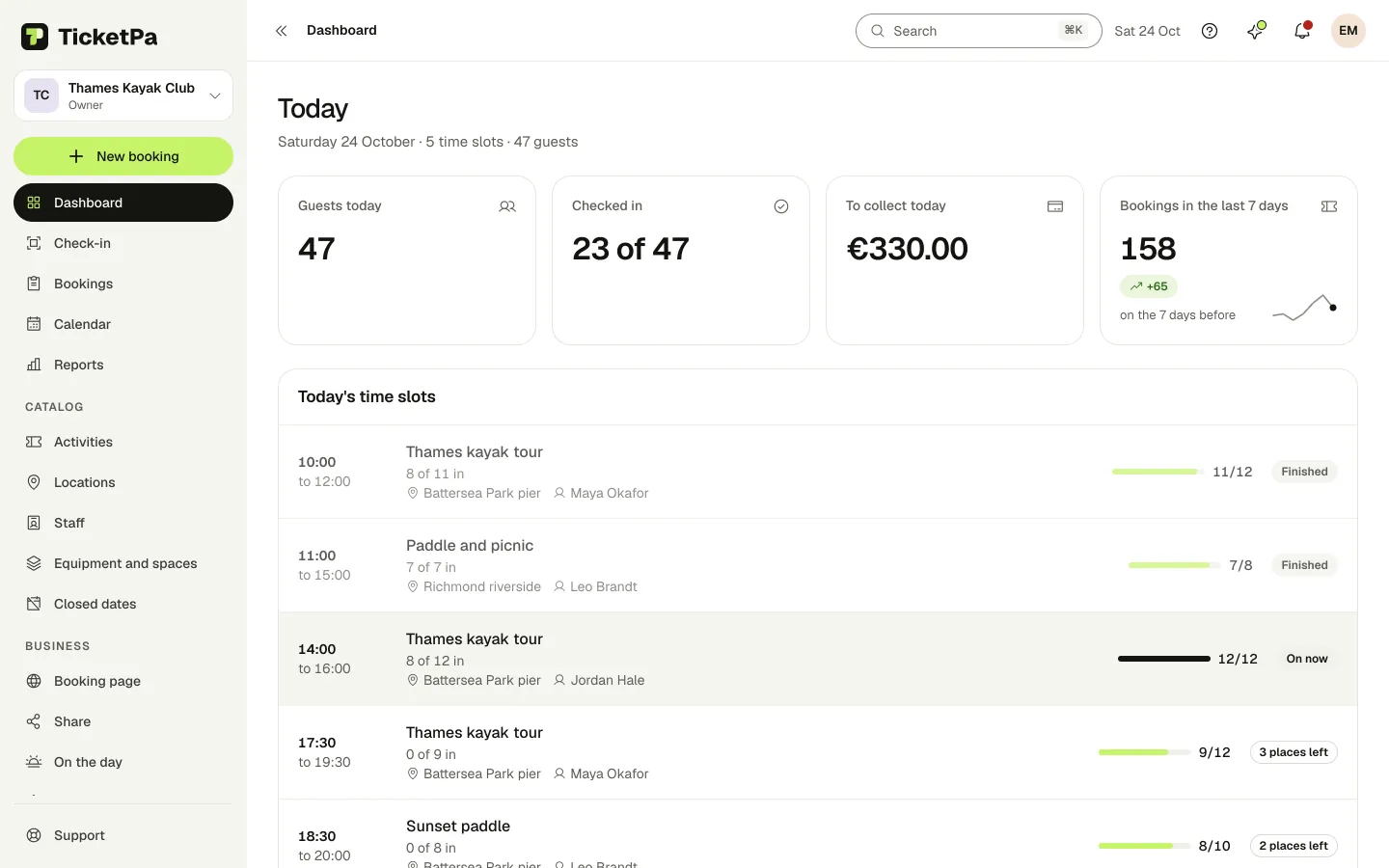The width and height of the screenshot is (1389, 868).
Task: Click the 9/12 capacity bar
Action: pos(1145,752)
